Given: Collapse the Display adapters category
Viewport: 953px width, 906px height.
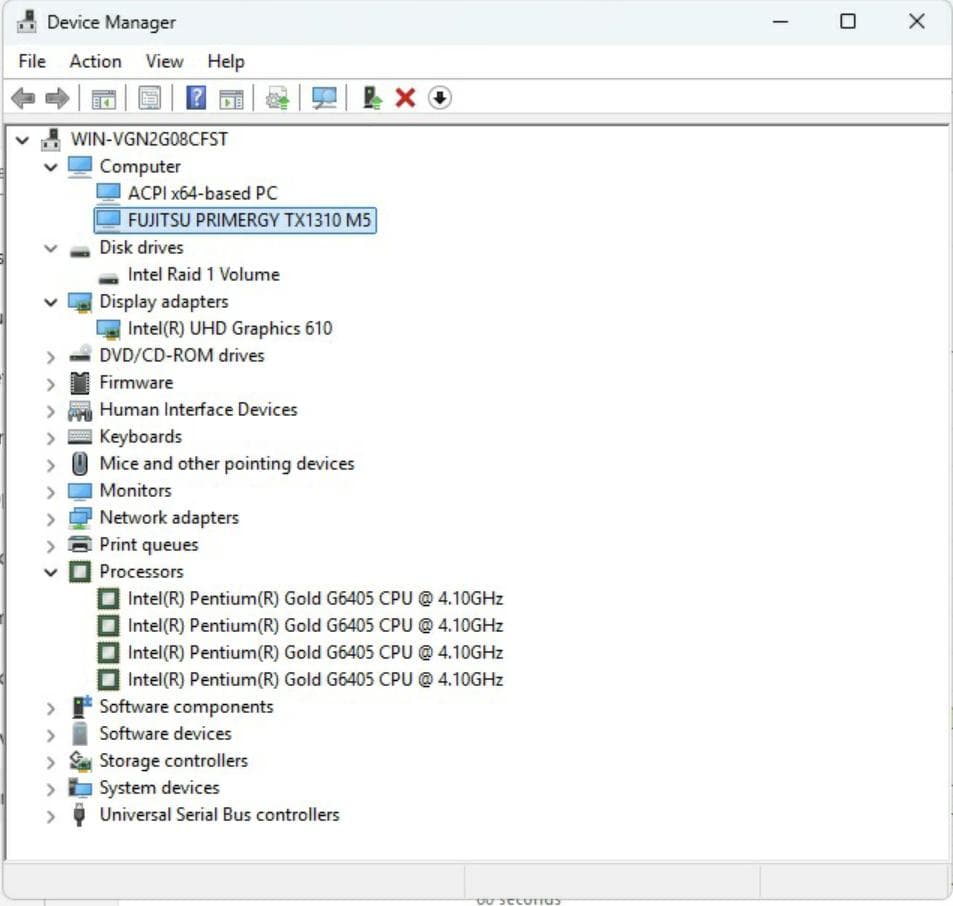Looking at the screenshot, I should pos(51,301).
